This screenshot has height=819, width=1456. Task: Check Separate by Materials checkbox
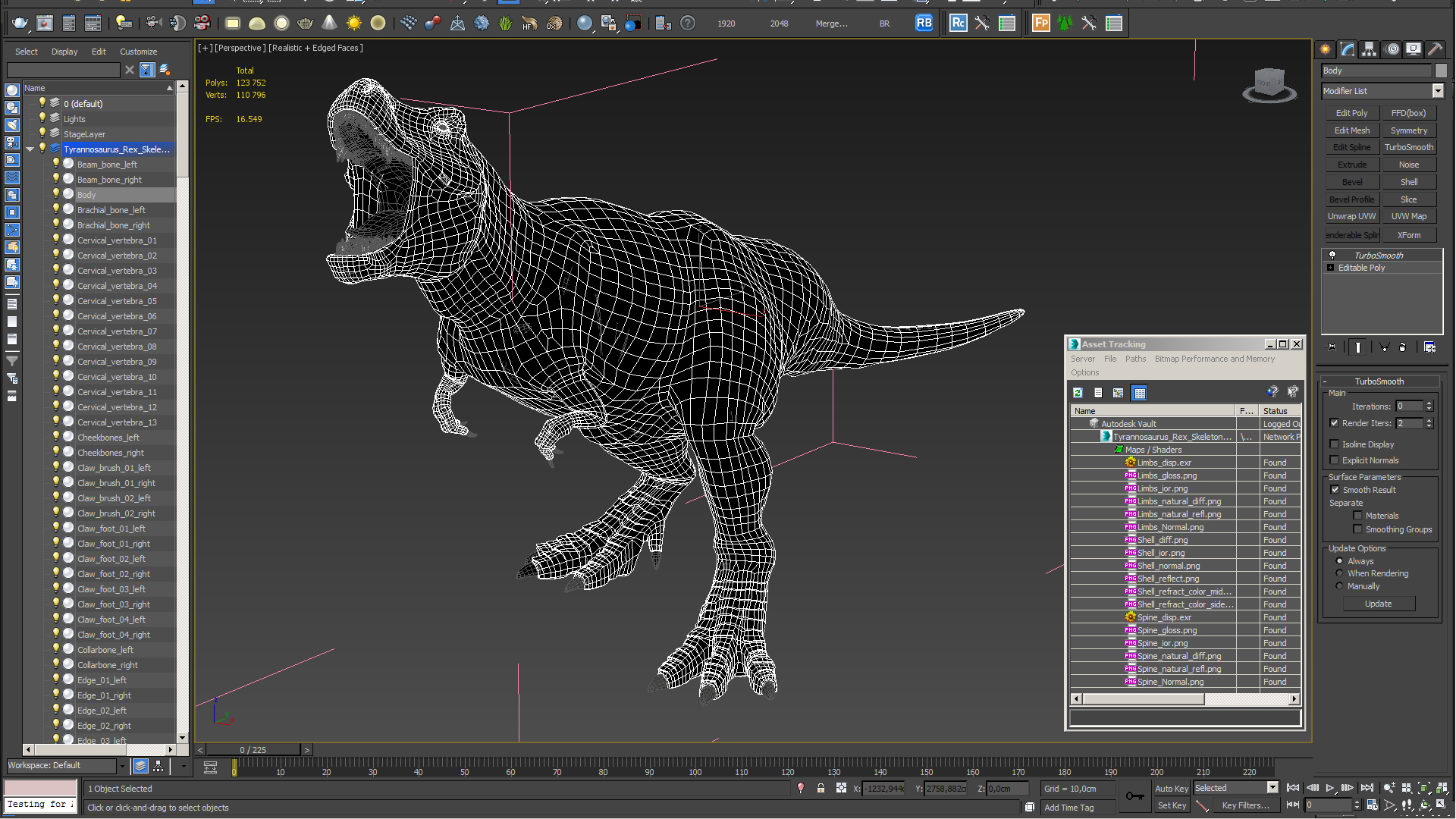coord(1357,516)
